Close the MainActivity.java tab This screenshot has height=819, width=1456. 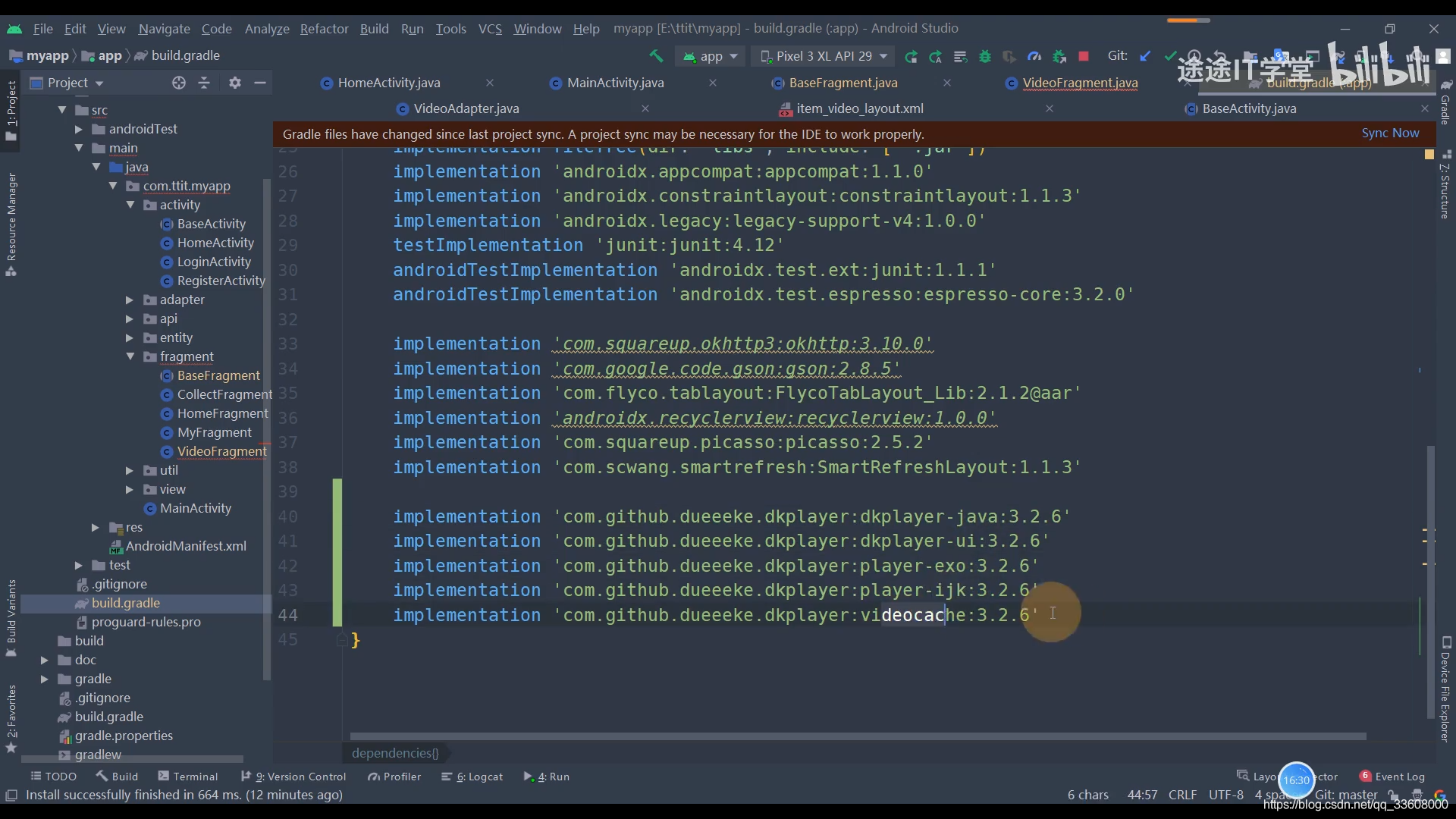click(713, 83)
